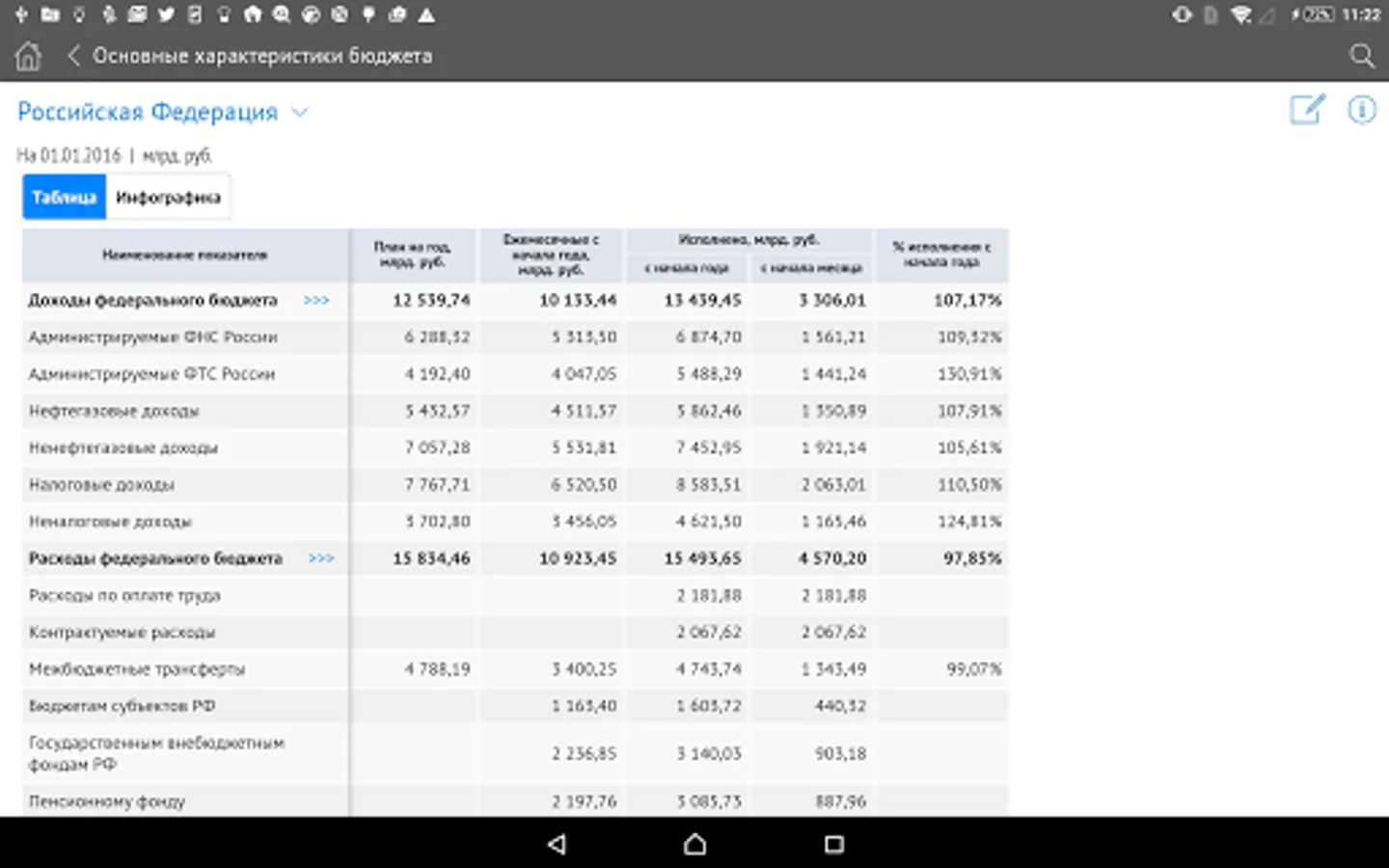Screen dimensions: 1389x868
Task: Tap the 15 834,46 plan value
Action: click(x=431, y=558)
